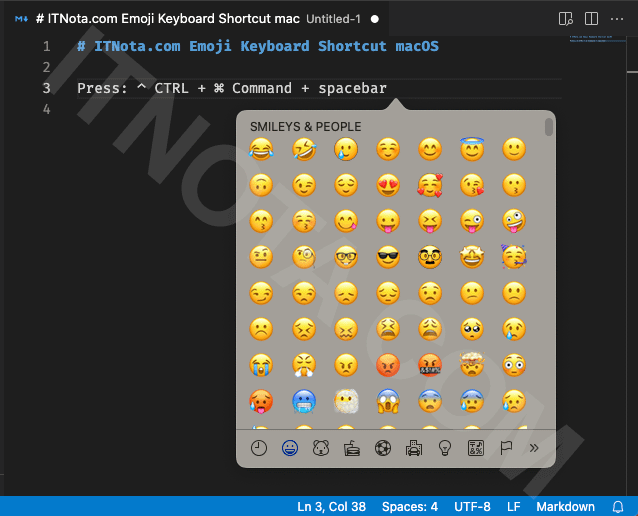Screen dimensions: 638x516
Task: Open Symbols emoji category
Action: point(475,448)
